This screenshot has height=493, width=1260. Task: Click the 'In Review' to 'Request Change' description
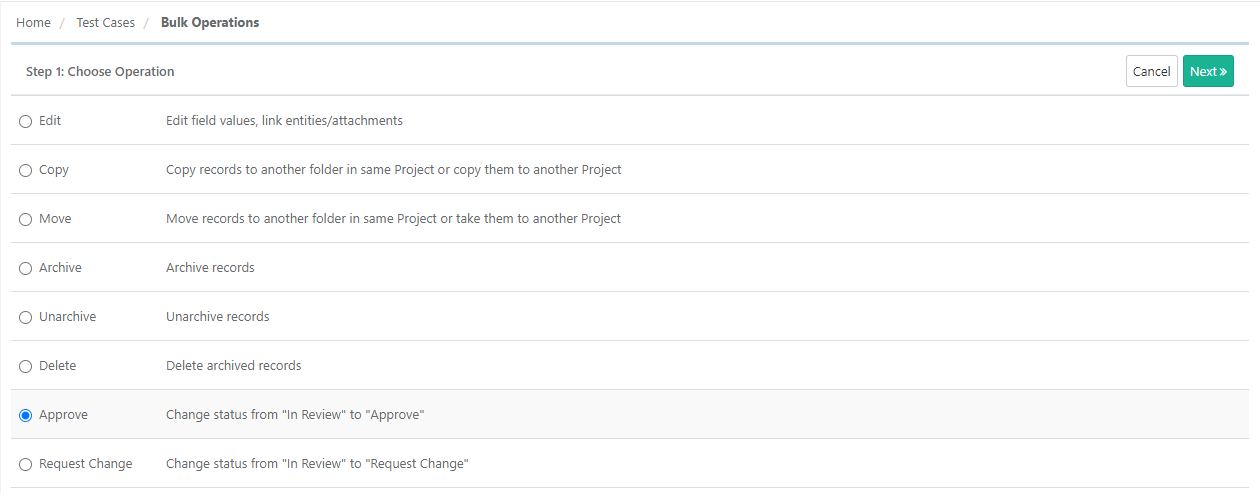pyautogui.click(x=317, y=463)
